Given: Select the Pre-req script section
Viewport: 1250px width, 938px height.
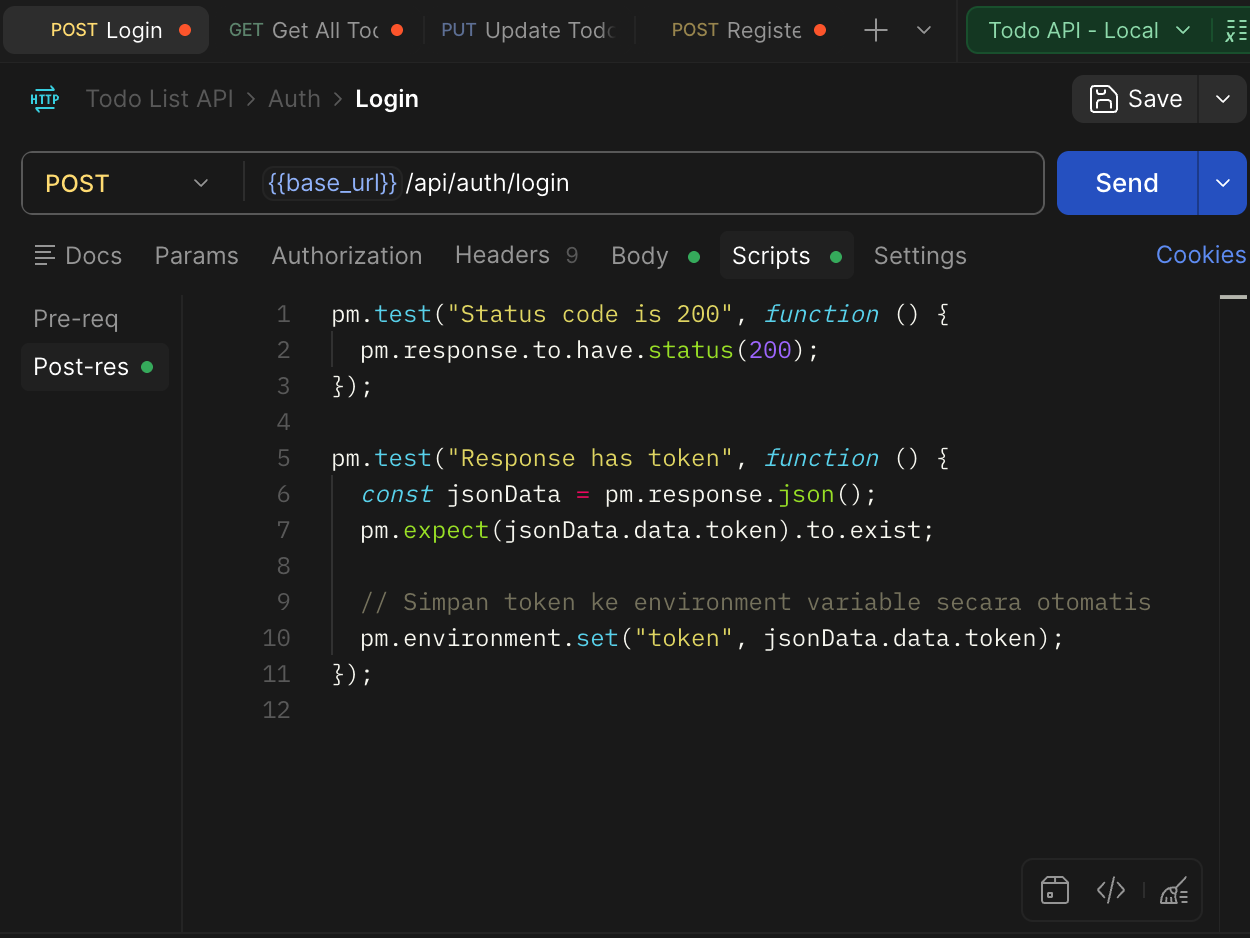Looking at the screenshot, I should point(76,319).
